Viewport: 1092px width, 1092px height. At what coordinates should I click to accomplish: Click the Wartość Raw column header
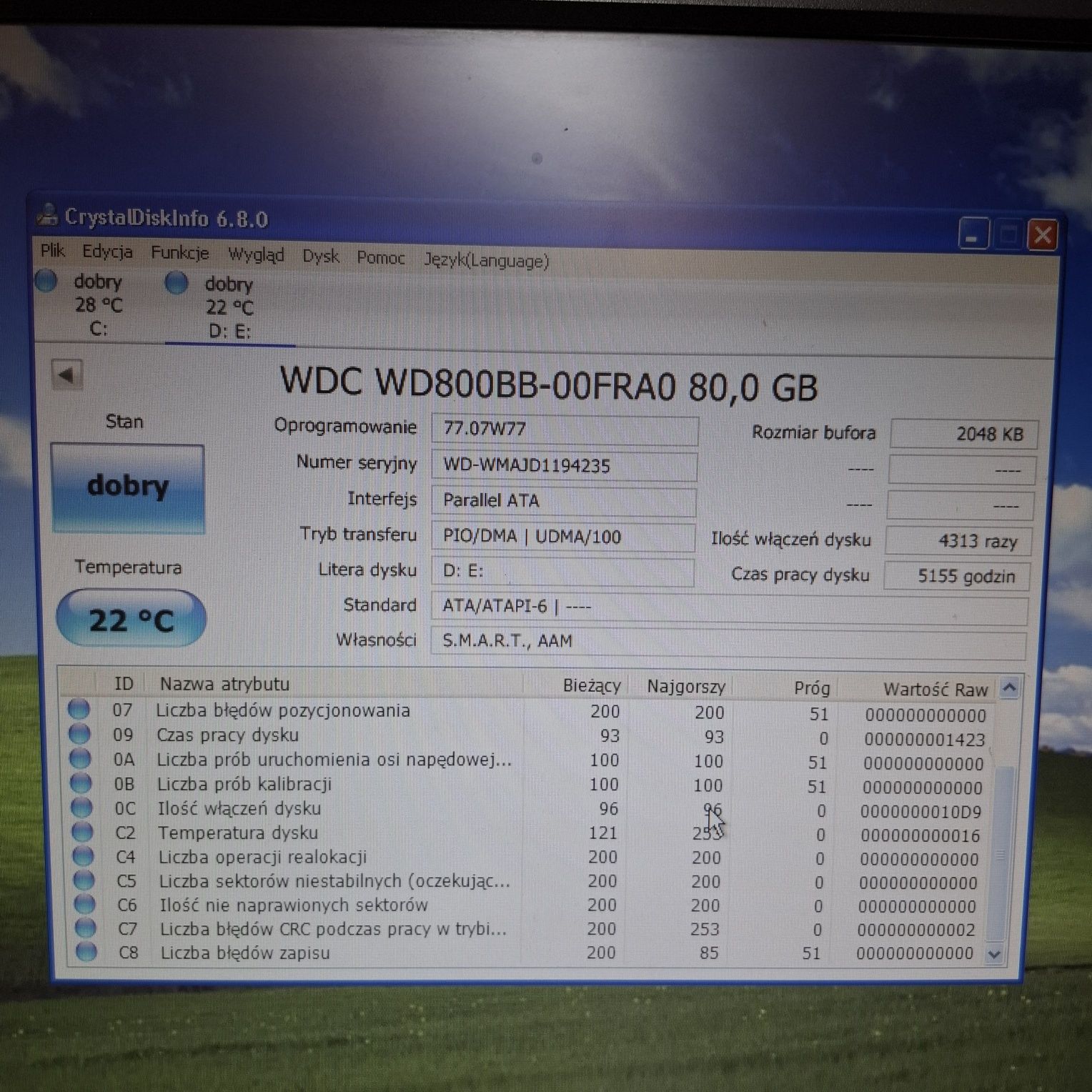click(x=916, y=690)
